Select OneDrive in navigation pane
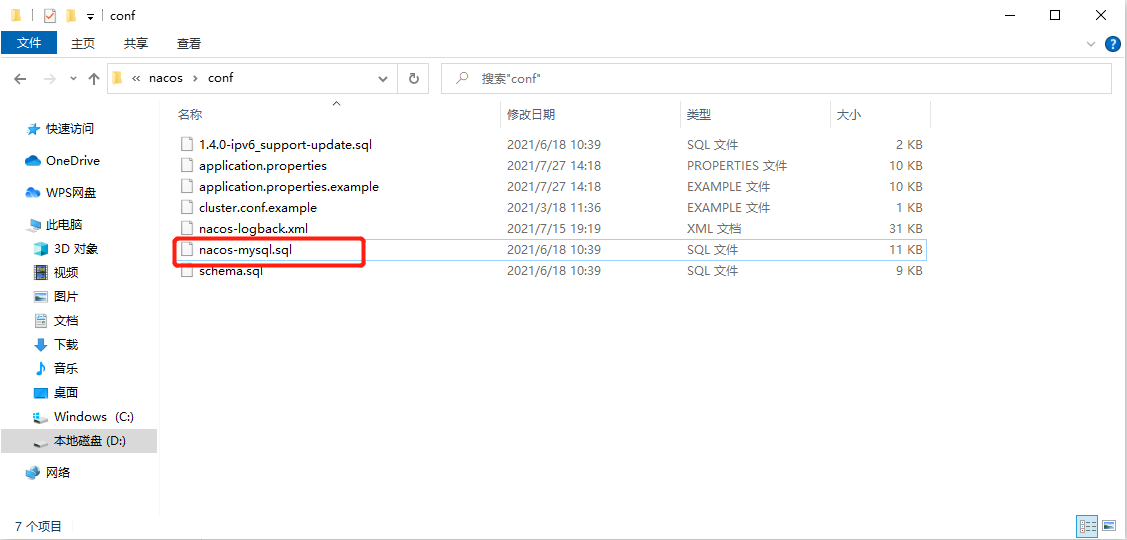1127x540 pixels. coord(73,161)
